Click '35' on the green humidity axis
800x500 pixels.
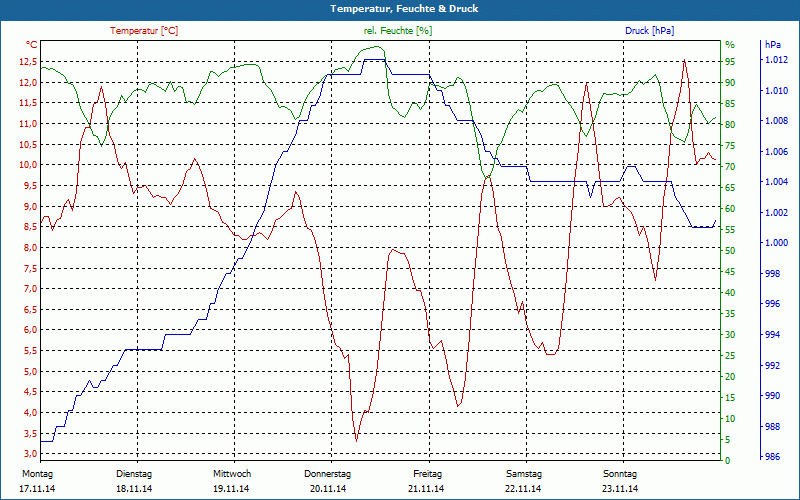(730, 314)
